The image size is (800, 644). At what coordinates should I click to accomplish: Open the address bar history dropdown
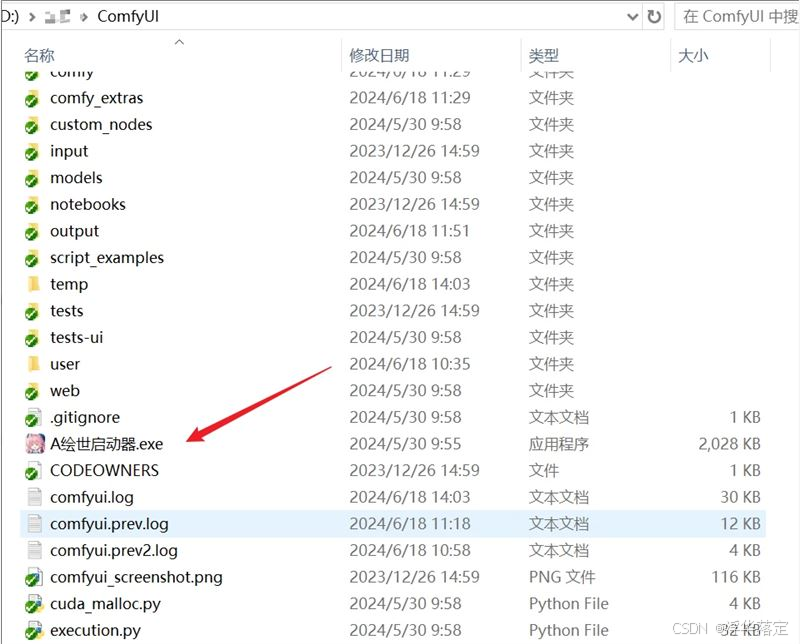(633, 17)
